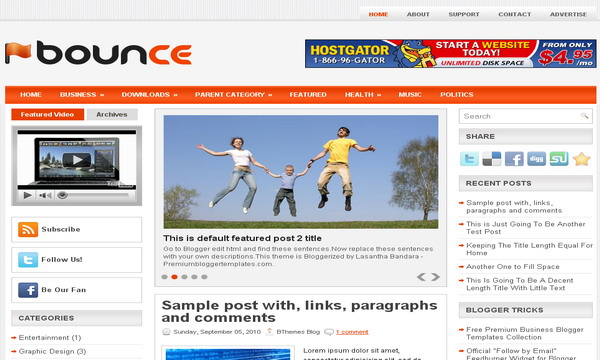Click the '1 comment' link
Screen dimensions: 600x360
[352, 332]
